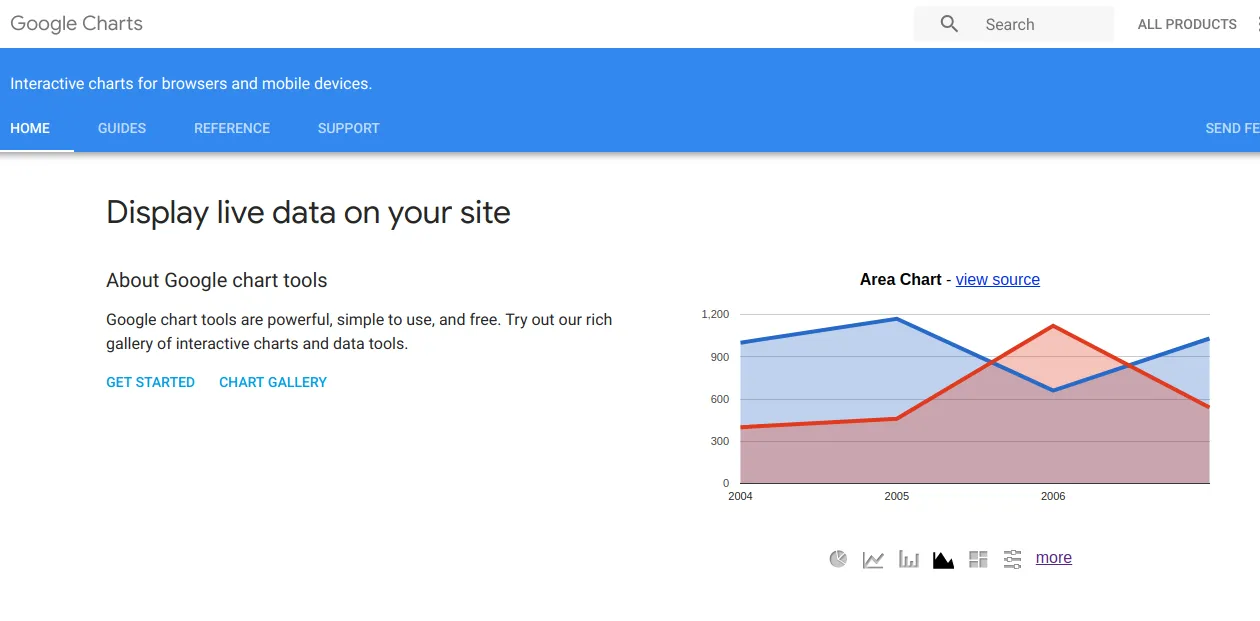Click the Google Charts logo
1260x621 pixels.
point(76,23)
